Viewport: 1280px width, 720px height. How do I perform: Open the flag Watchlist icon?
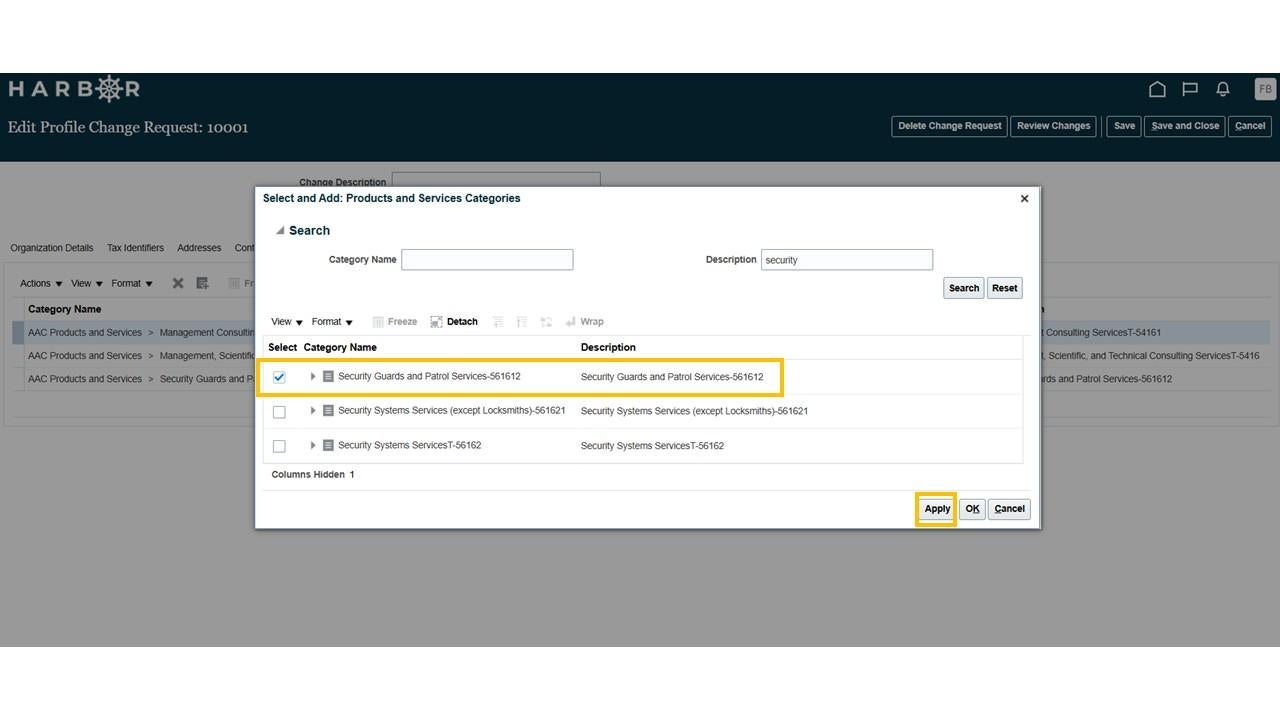[1190, 89]
